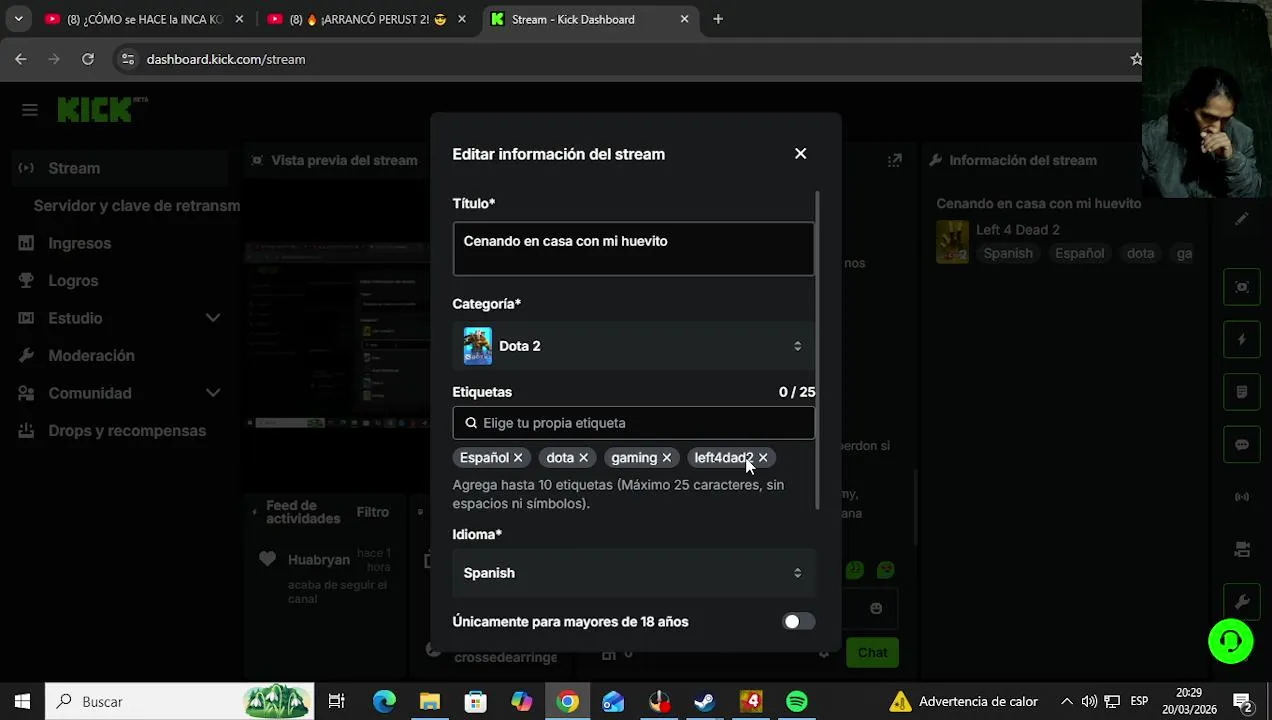Switch to the ARRANCÓ PERUST 2 browser tab
This screenshot has width=1272, height=720.
tap(366, 19)
